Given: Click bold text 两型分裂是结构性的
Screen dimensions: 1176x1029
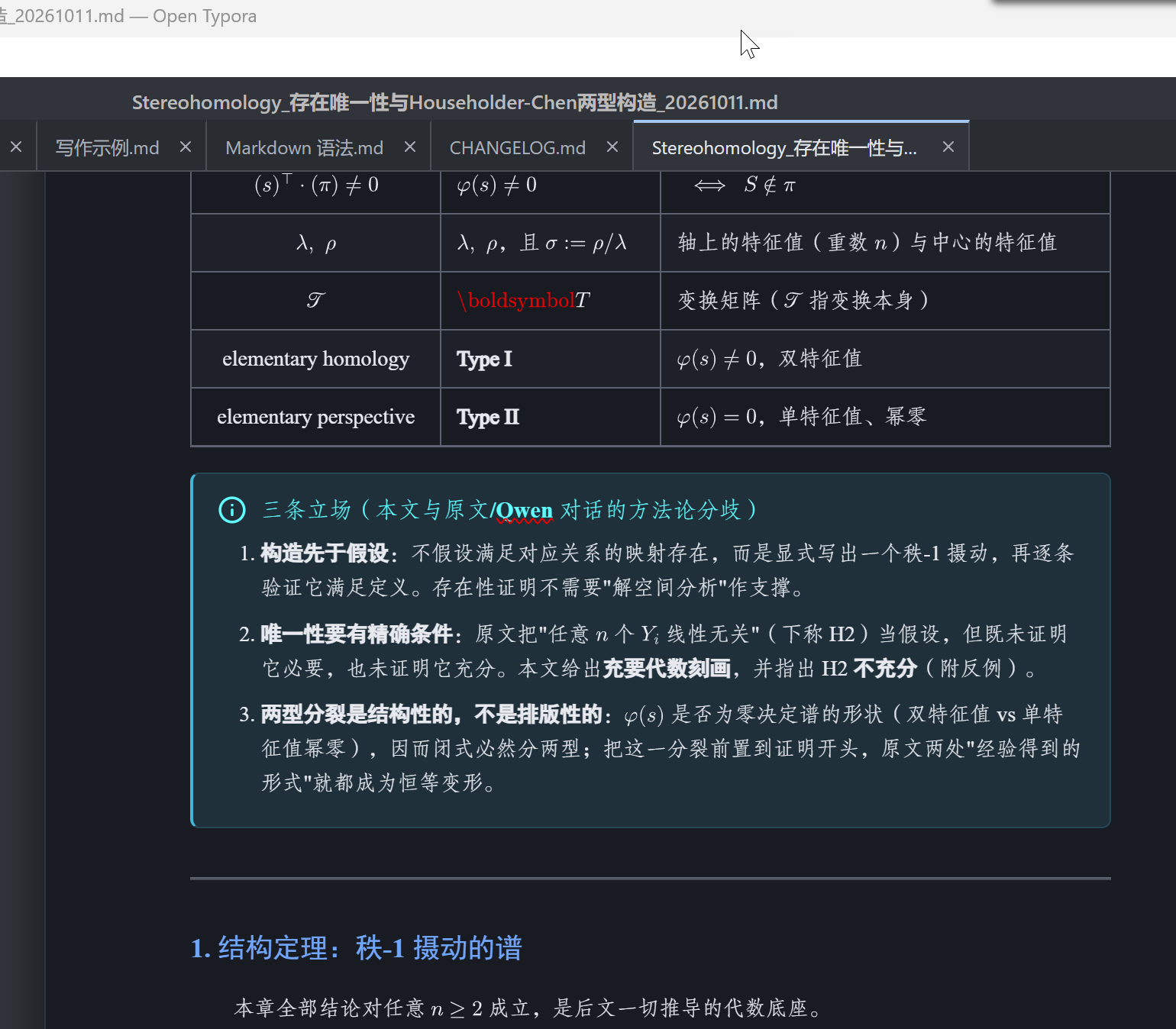Looking at the screenshot, I should point(357,714).
